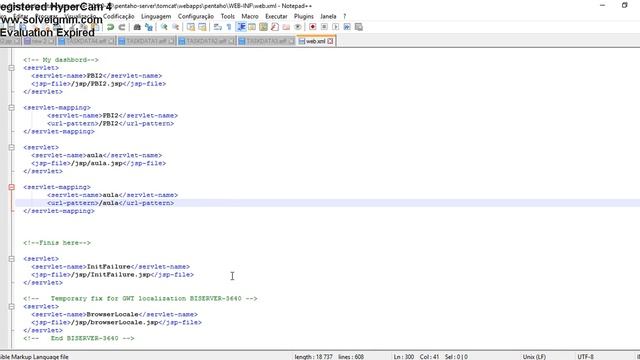
Task: Select the web.xml tab
Action: click(x=316, y=41)
